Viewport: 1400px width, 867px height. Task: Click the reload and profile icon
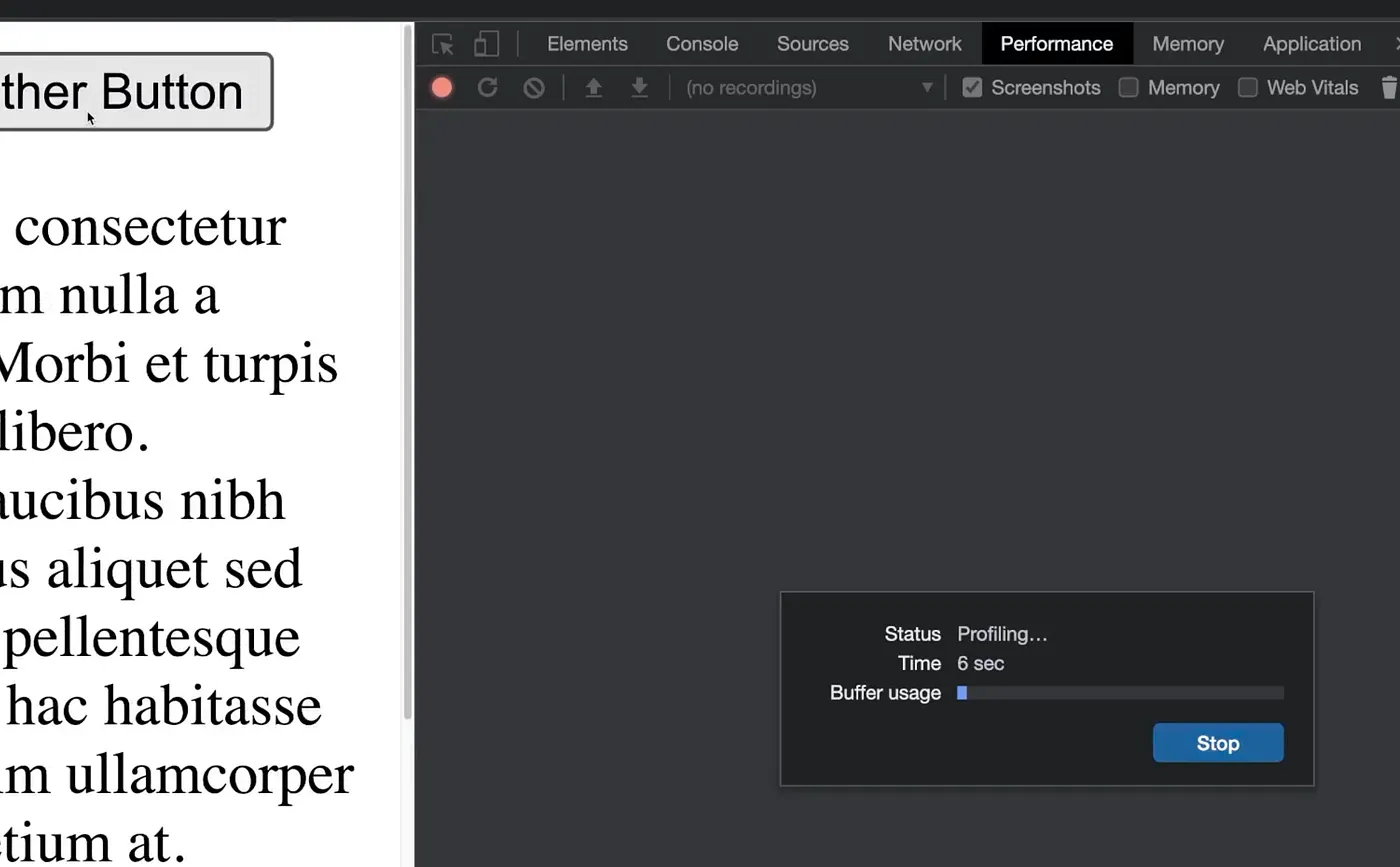pos(488,88)
